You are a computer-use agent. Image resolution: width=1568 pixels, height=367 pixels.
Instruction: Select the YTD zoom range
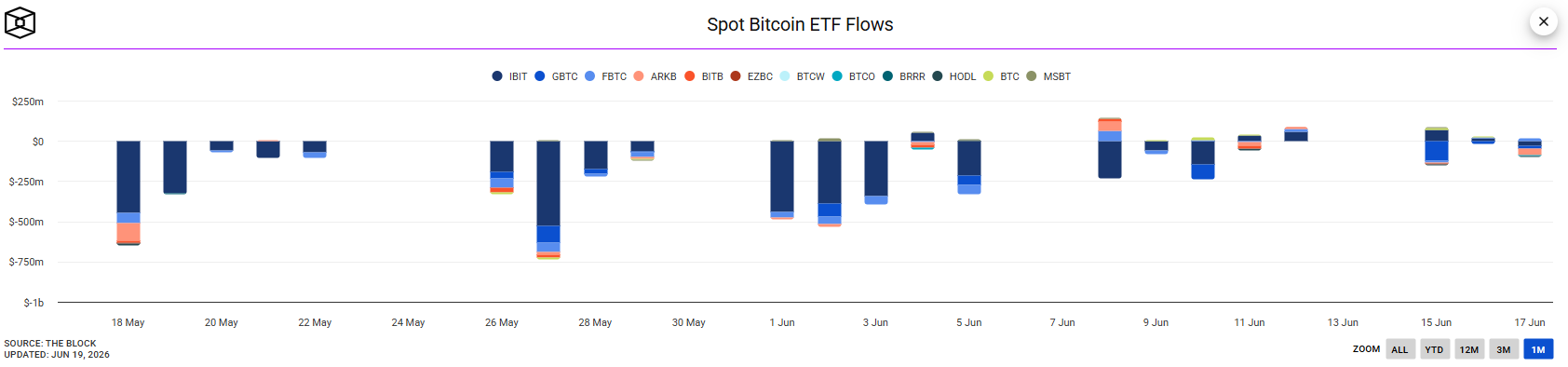point(1434,349)
